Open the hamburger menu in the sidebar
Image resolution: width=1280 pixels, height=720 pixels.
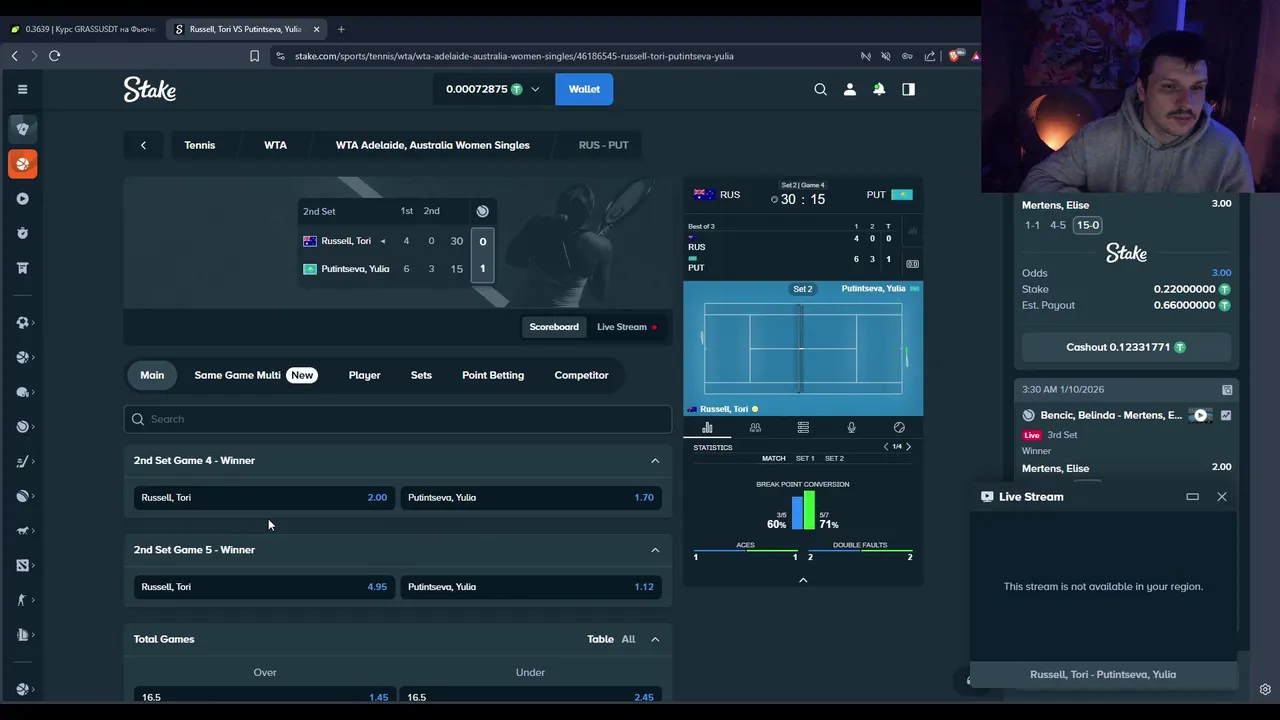(22, 89)
